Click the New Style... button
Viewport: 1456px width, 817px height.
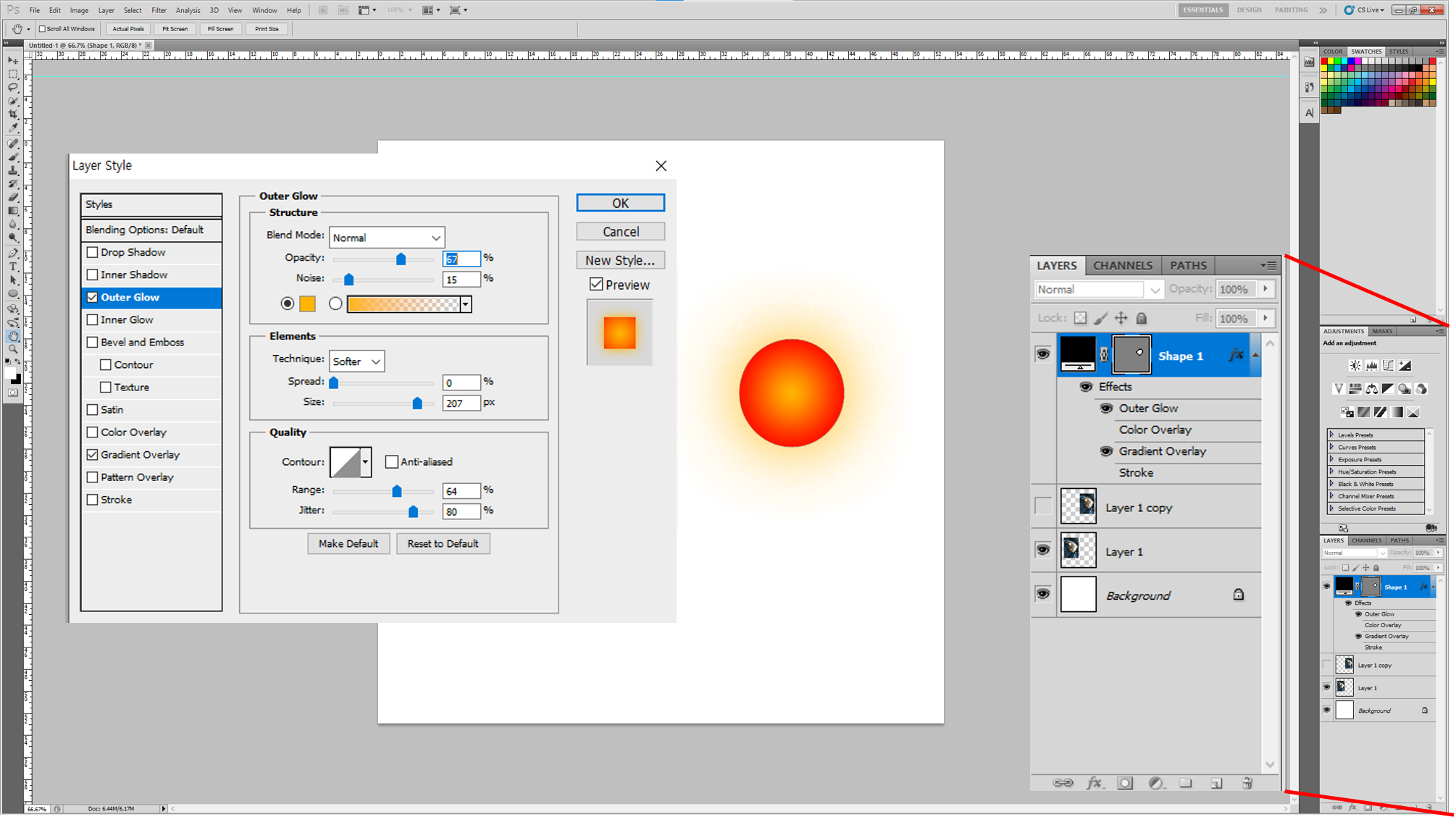[620, 260]
